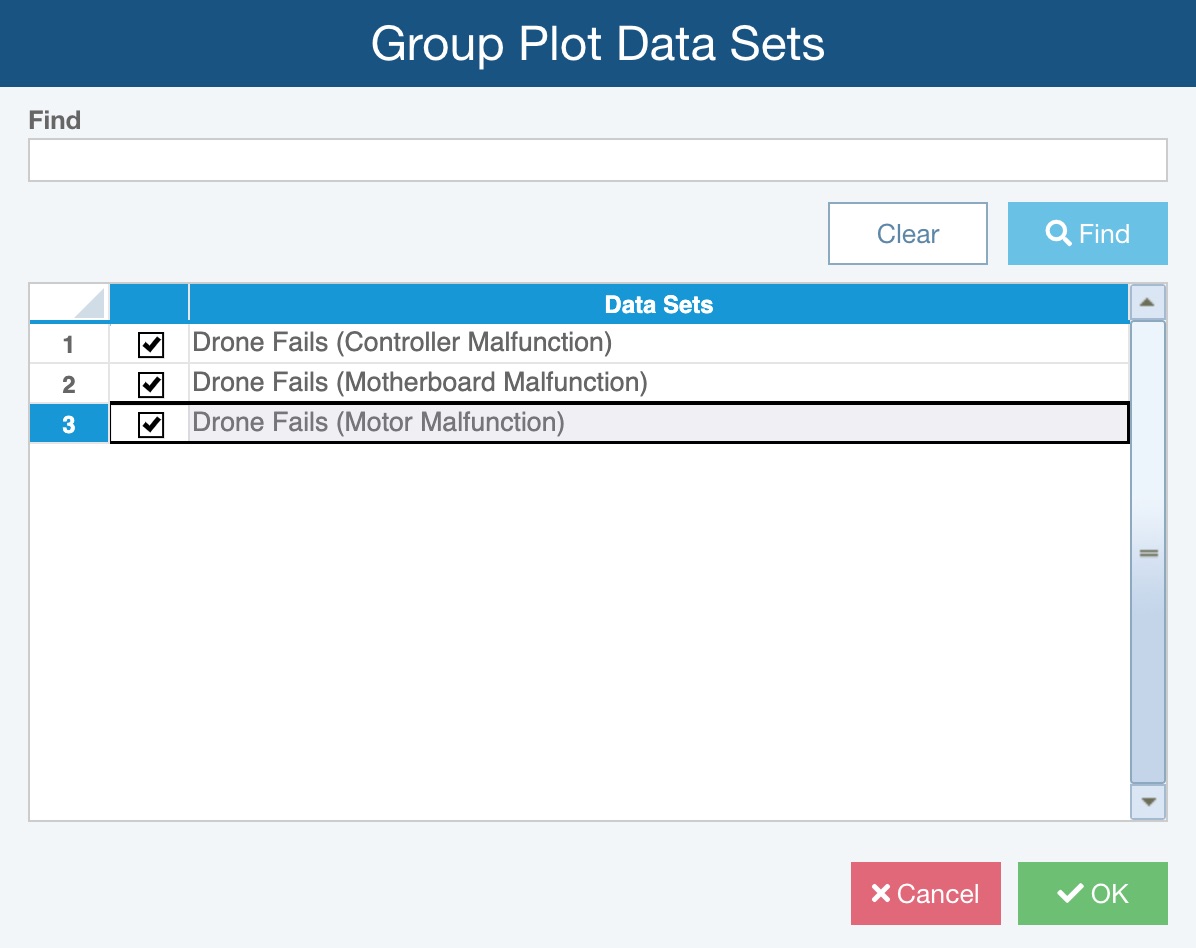Select the highlighted row header number 3
The height and width of the screenshot is (948, 1196).
69,424
